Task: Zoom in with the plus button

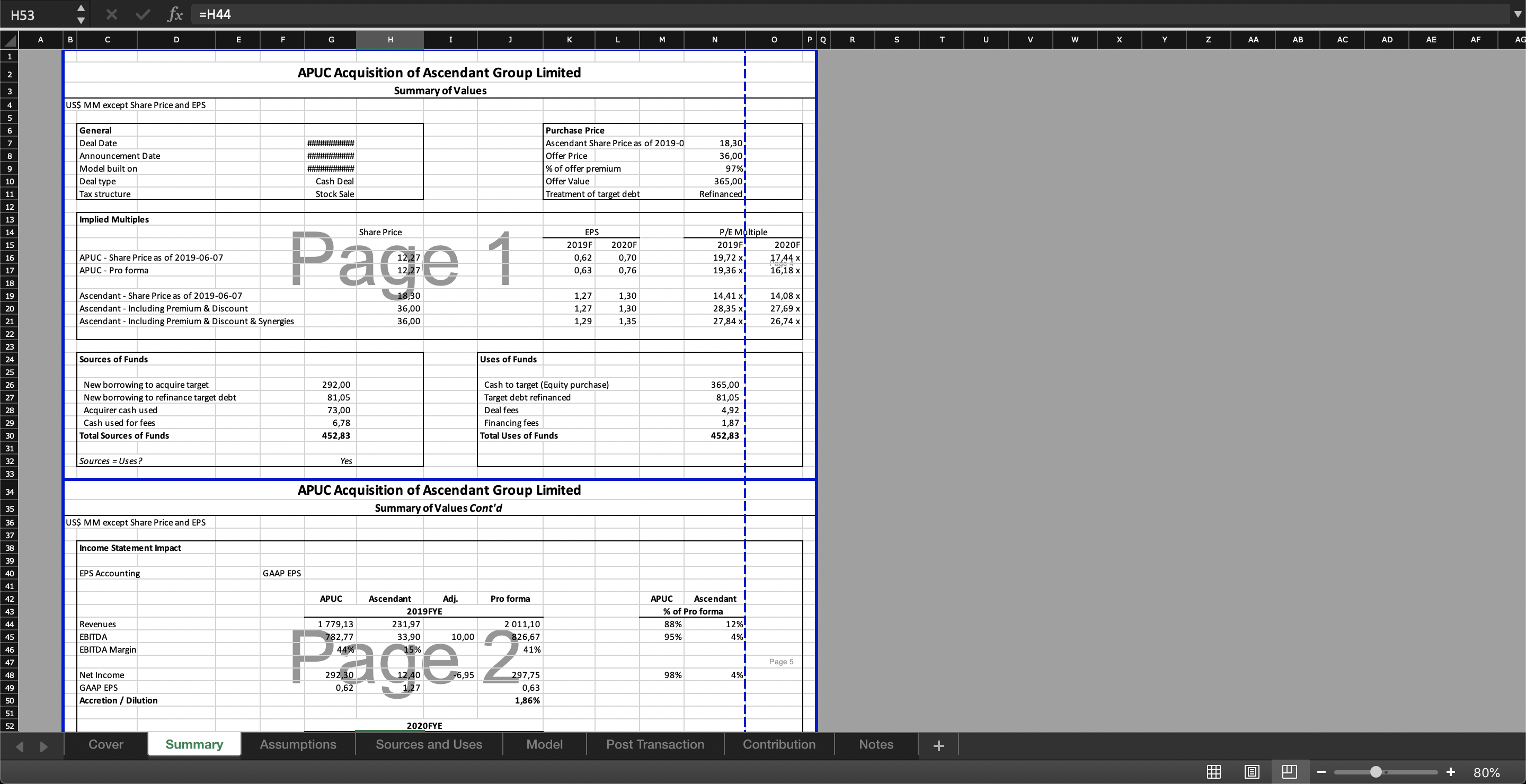Action: click(1451, 772)
